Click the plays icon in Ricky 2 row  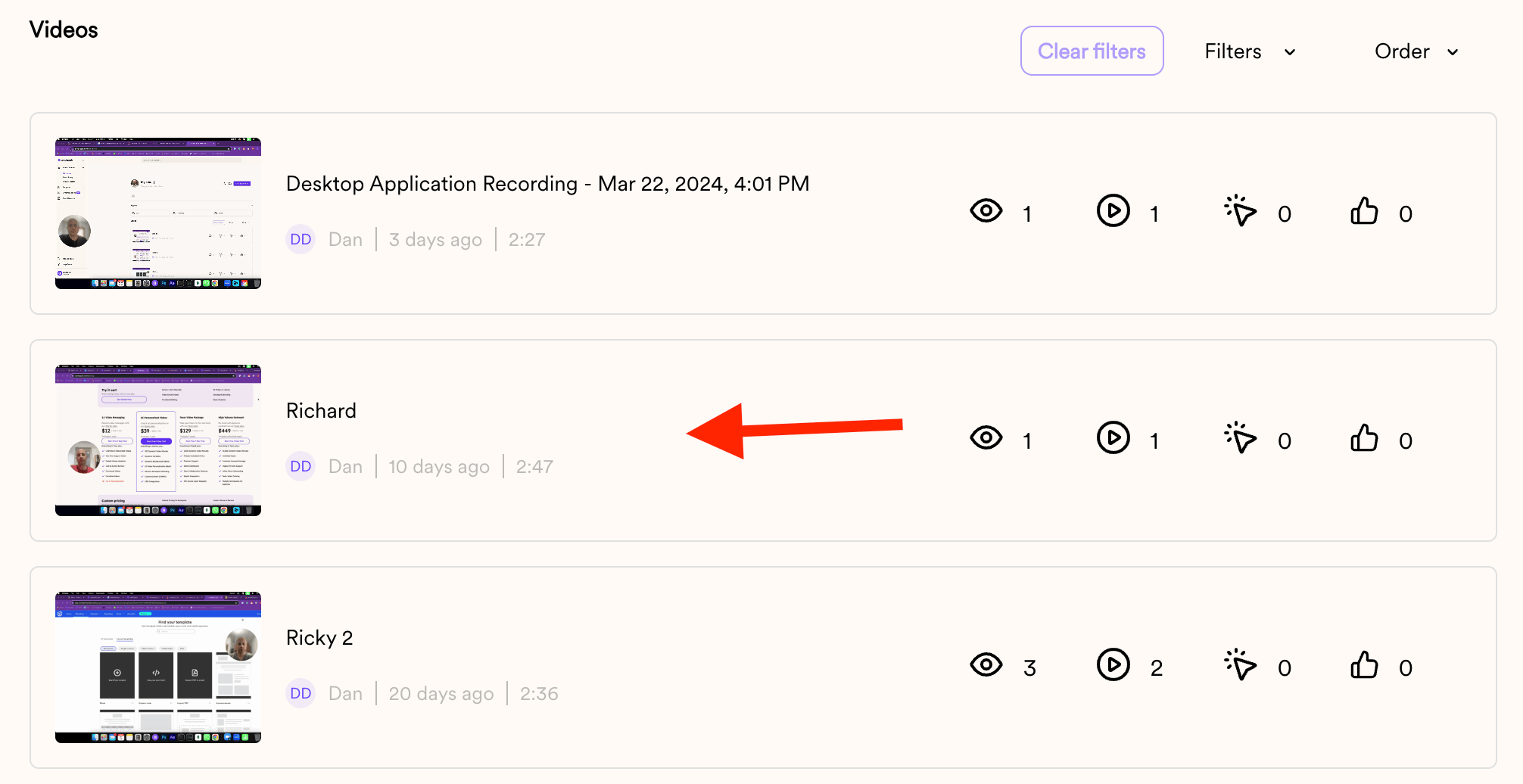[x=1113, y=664]
